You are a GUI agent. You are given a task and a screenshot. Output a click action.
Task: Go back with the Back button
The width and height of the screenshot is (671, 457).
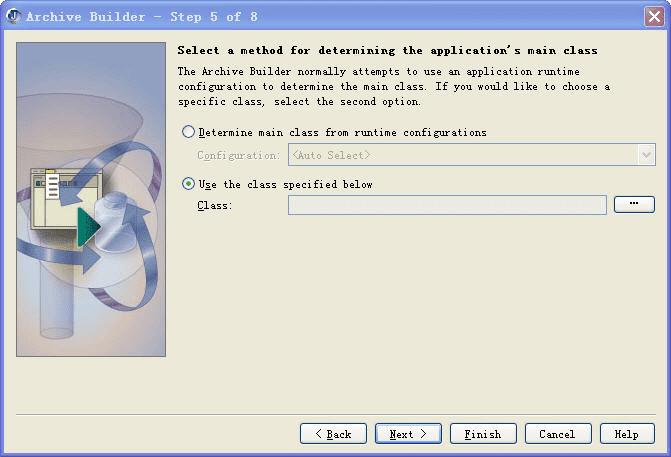333,434
